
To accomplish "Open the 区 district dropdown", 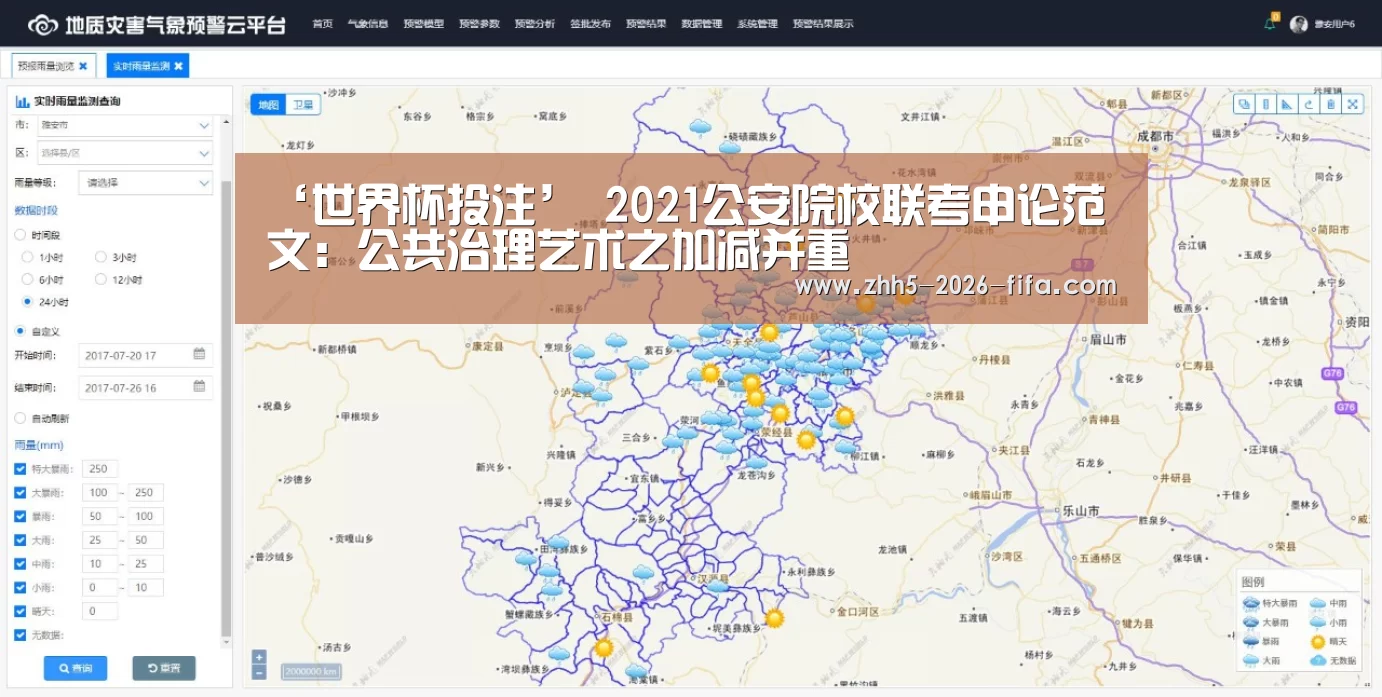I will point(125,153).
